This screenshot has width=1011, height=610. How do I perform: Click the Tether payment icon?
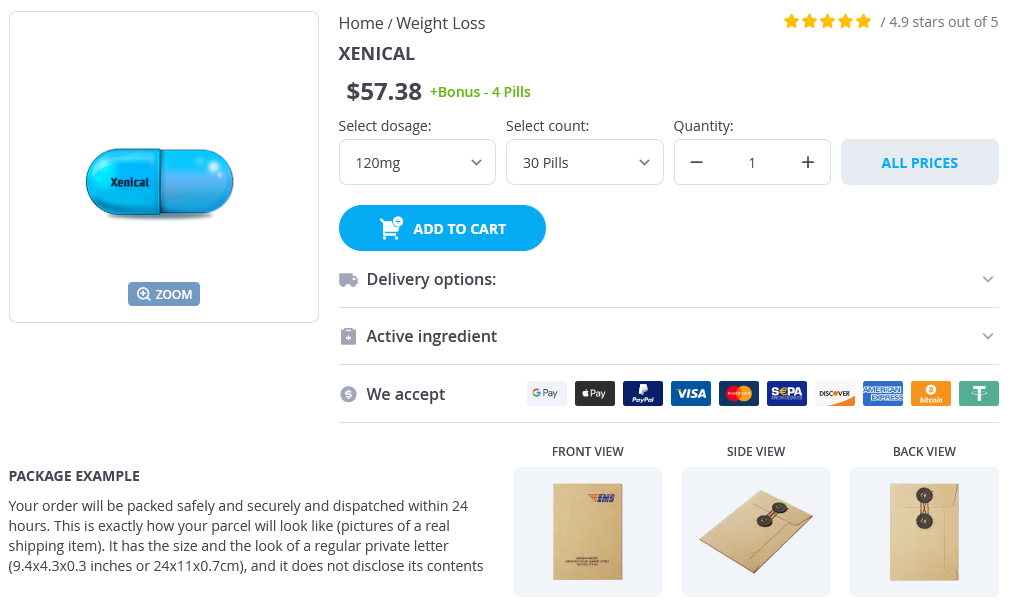point(978,394)
